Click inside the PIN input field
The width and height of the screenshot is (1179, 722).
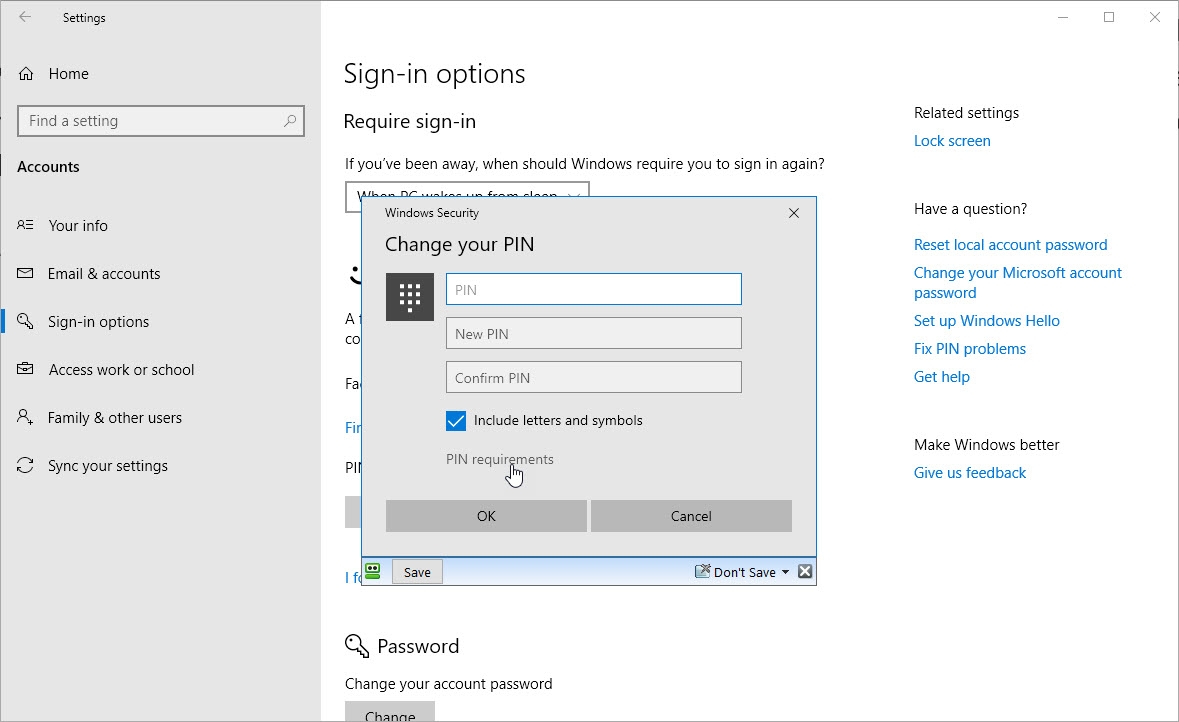593,288
